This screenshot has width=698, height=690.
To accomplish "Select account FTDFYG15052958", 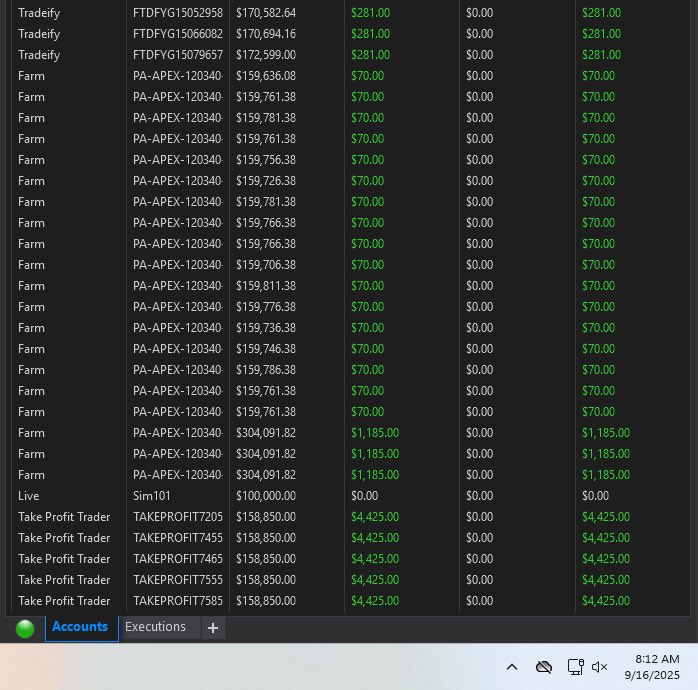I will coord(178,13).
